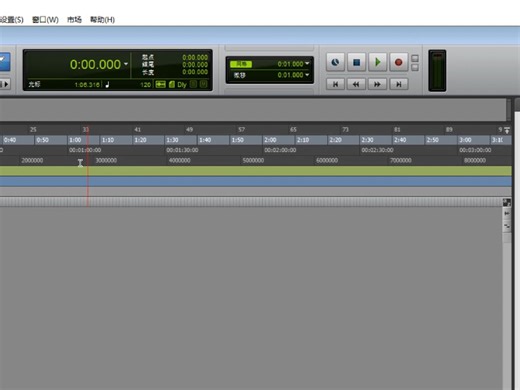
Task: Click the Start field value 0:00.000
Action: [195, 57]
